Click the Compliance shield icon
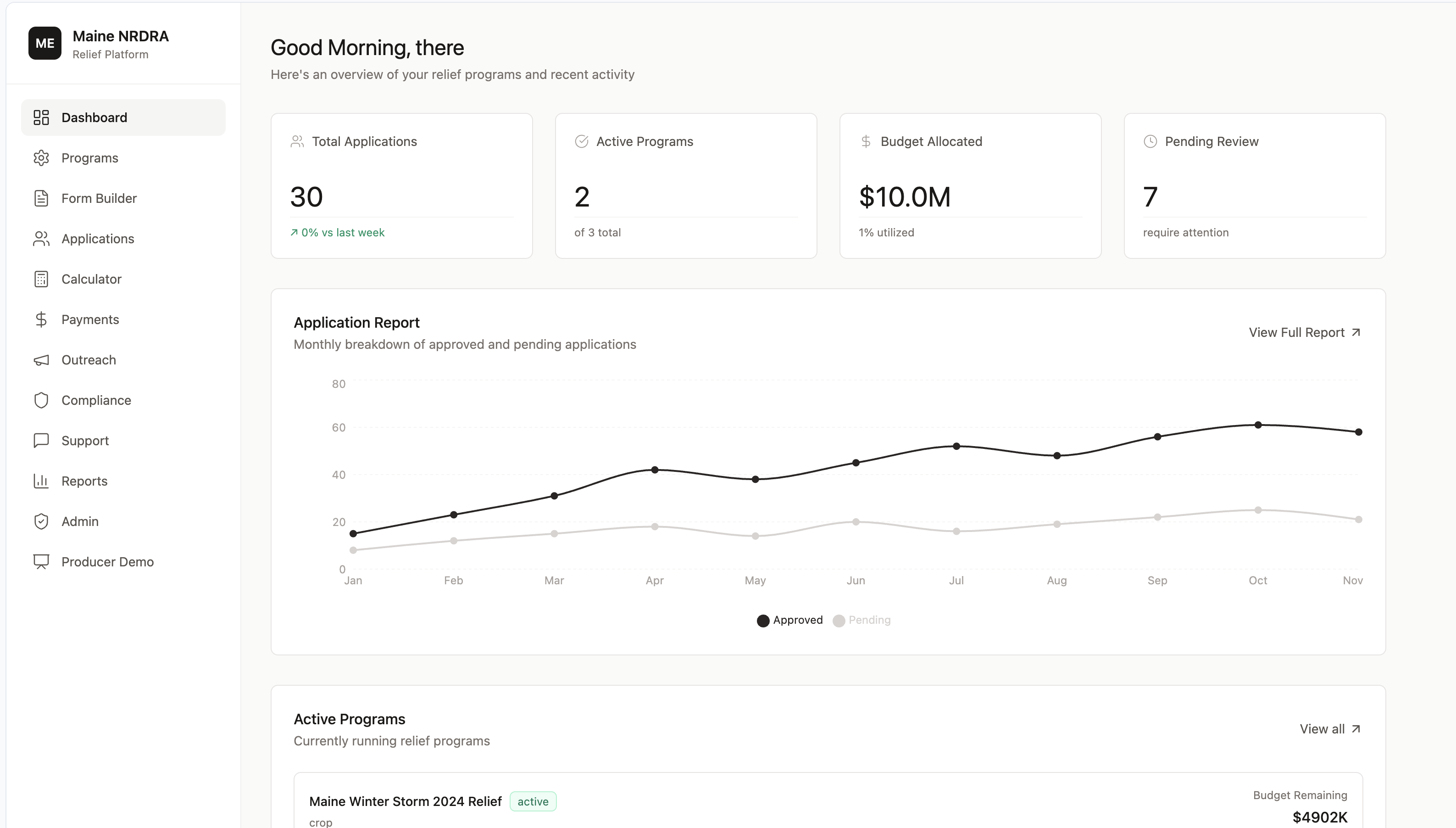The height and width of the screenshot is (828, 1456). [41, 400]
